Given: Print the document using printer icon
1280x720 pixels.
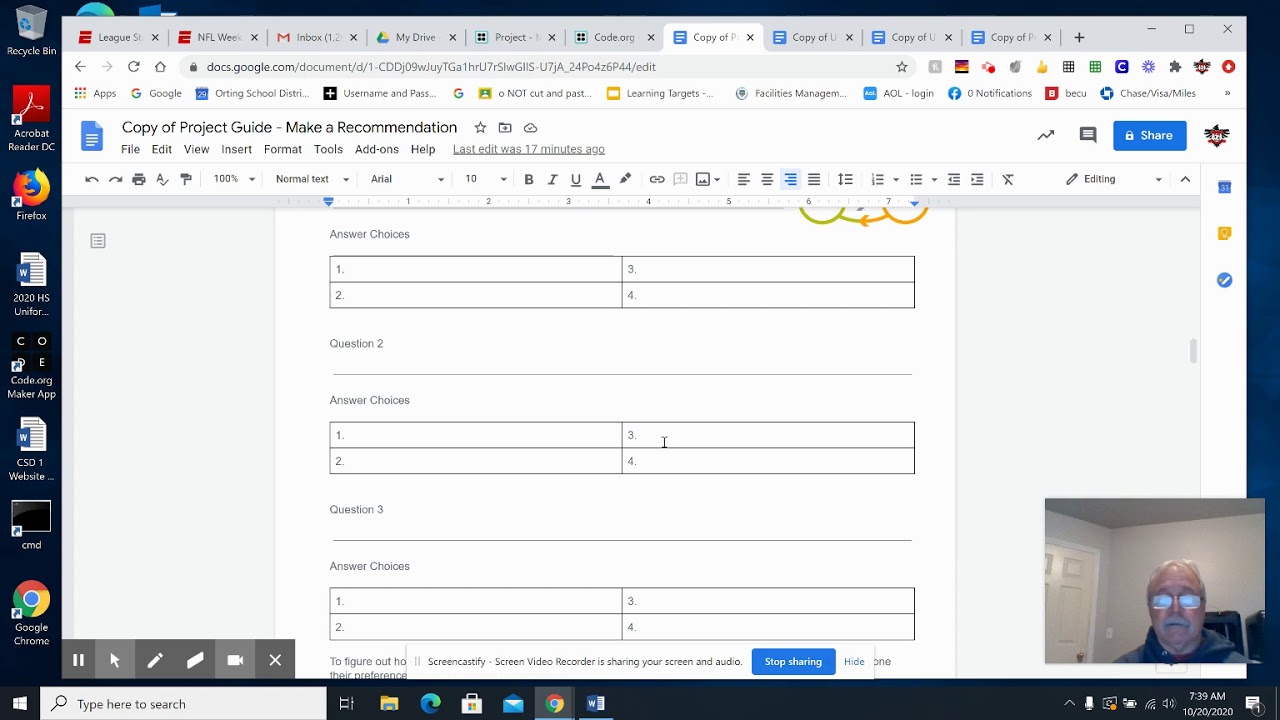Looking at the screenshot, I should (139, 179).
